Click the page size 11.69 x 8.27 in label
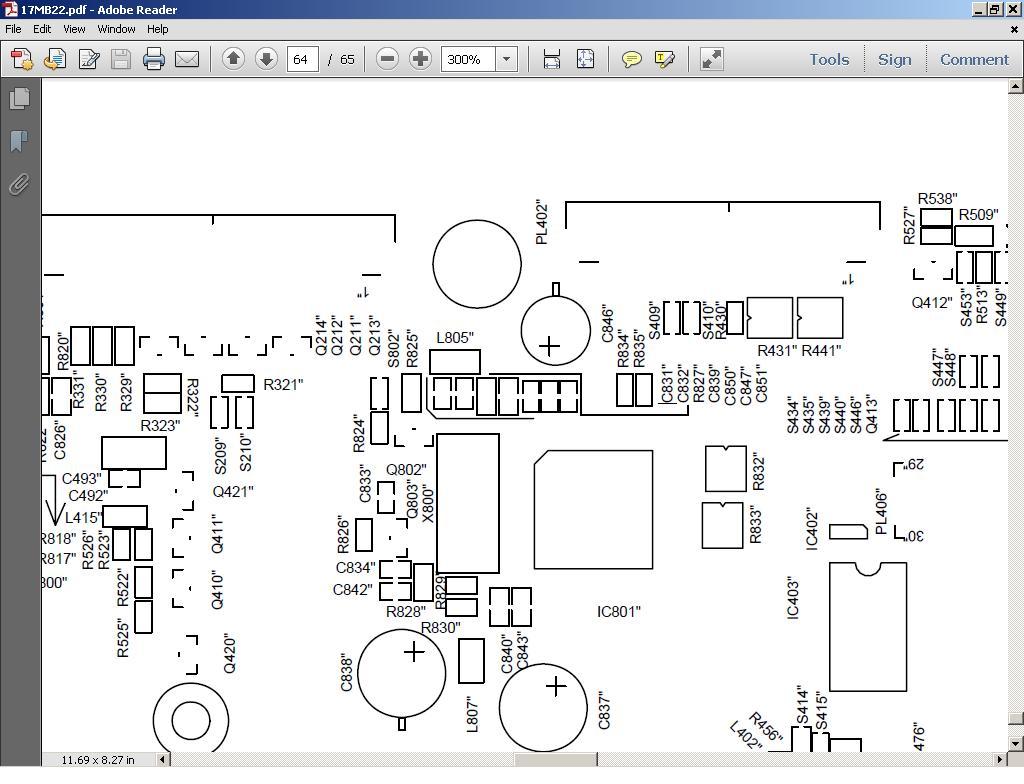This screenshot has height=784, width=1024. coord(98,760)
